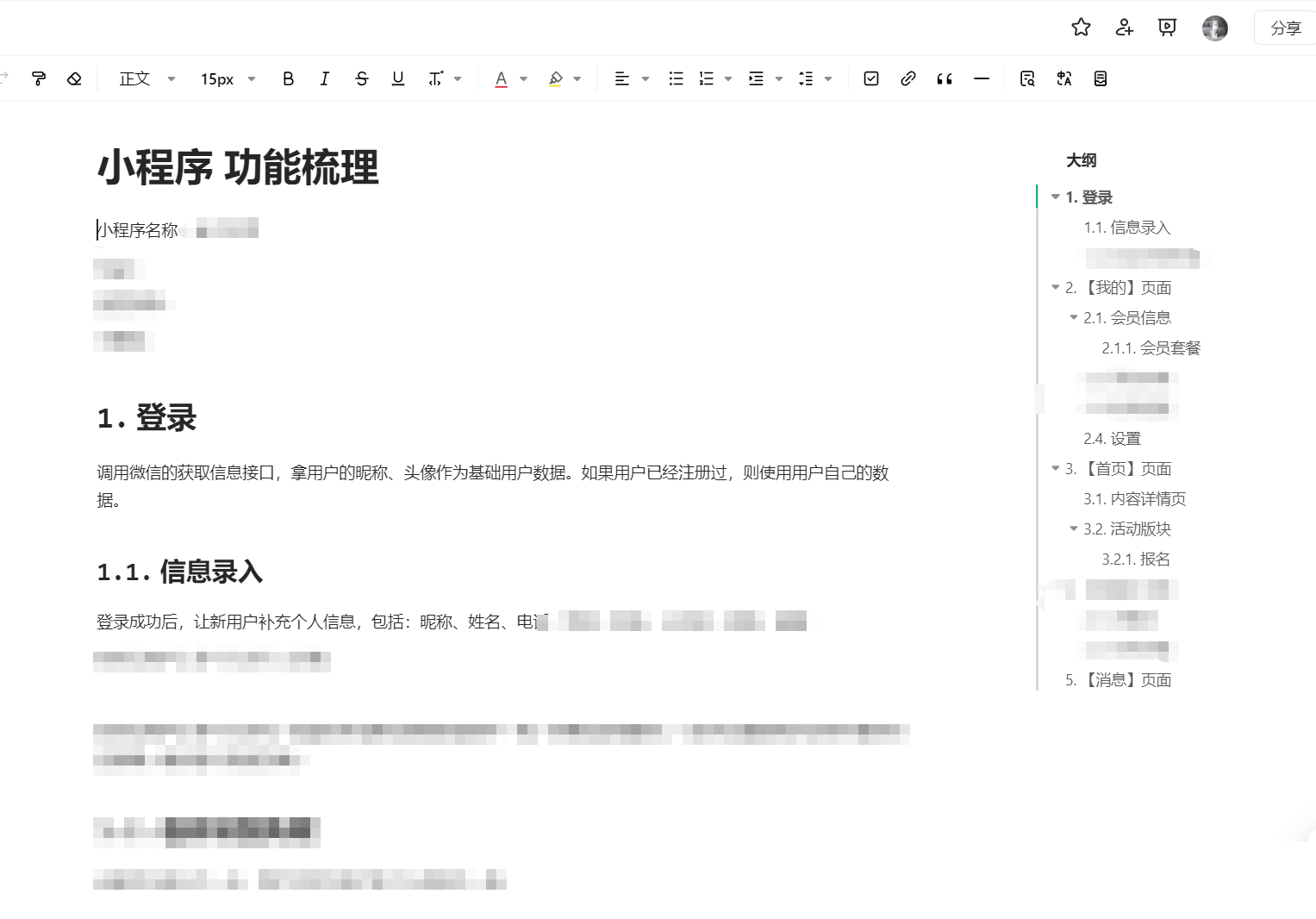Collapse the outline section 1. 登录

coord(1055,197)
